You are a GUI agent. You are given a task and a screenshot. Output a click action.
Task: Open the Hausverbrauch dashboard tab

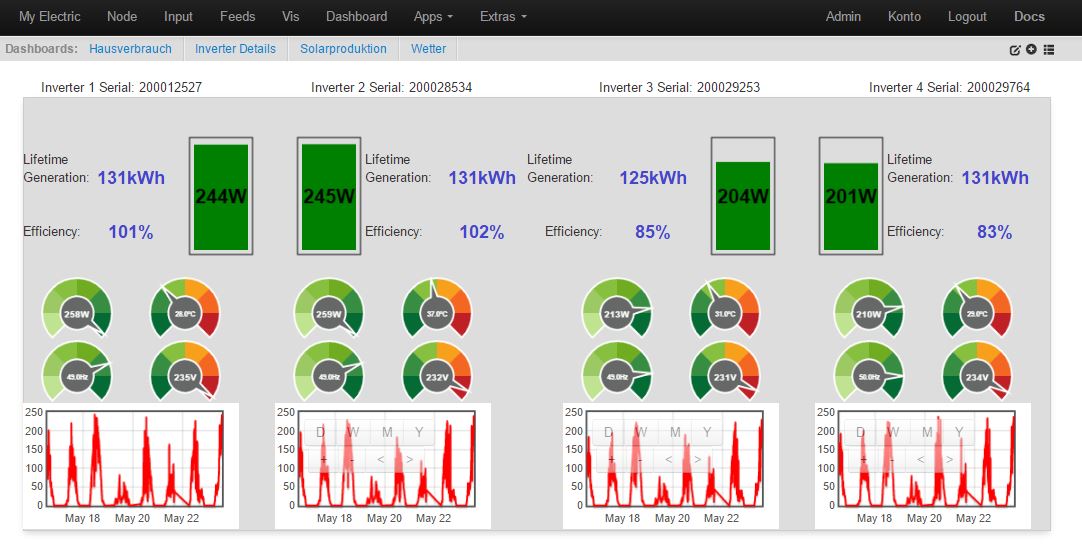point(130,49)
